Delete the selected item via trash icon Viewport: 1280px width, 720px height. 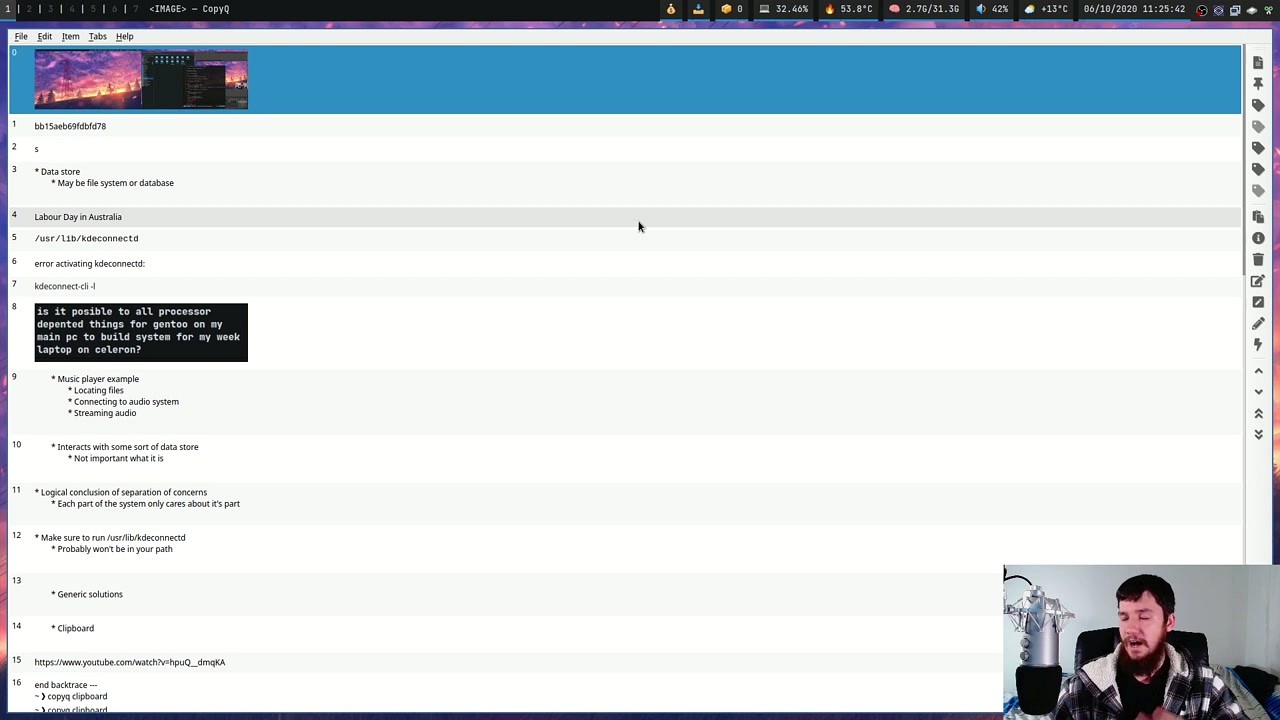point(1258,259)
